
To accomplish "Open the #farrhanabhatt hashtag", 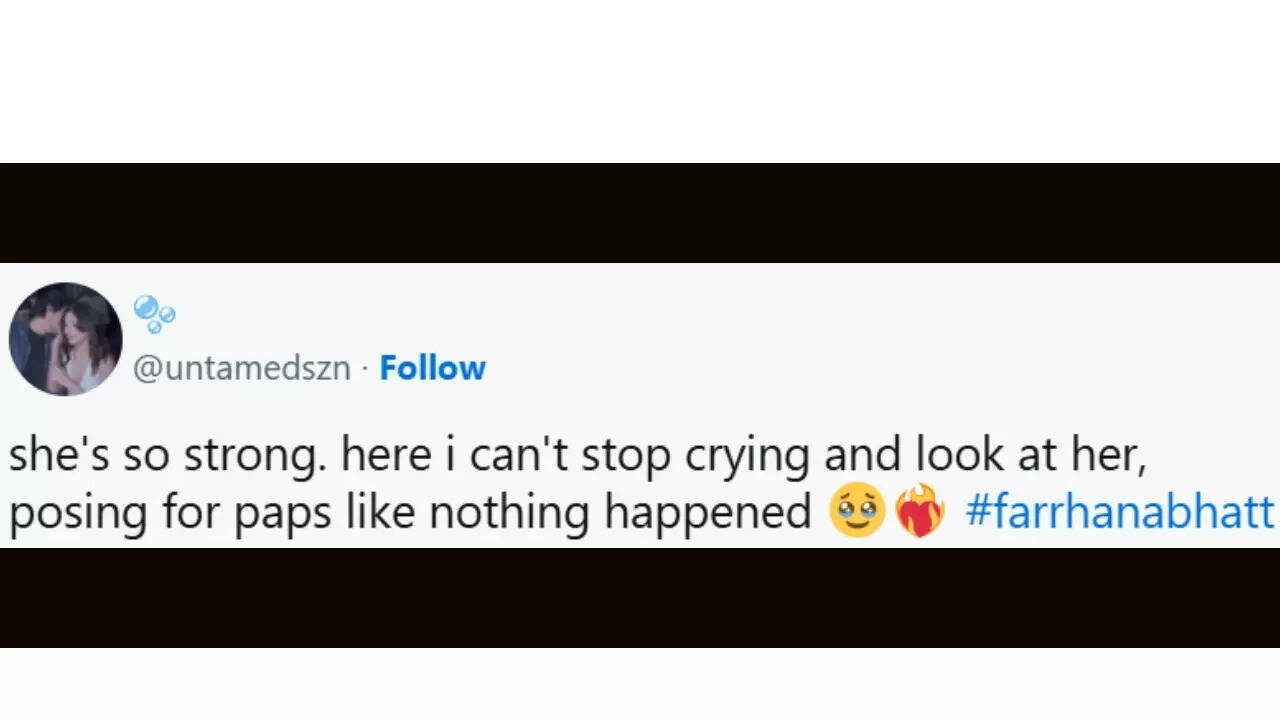I will tap(1120, 512).
